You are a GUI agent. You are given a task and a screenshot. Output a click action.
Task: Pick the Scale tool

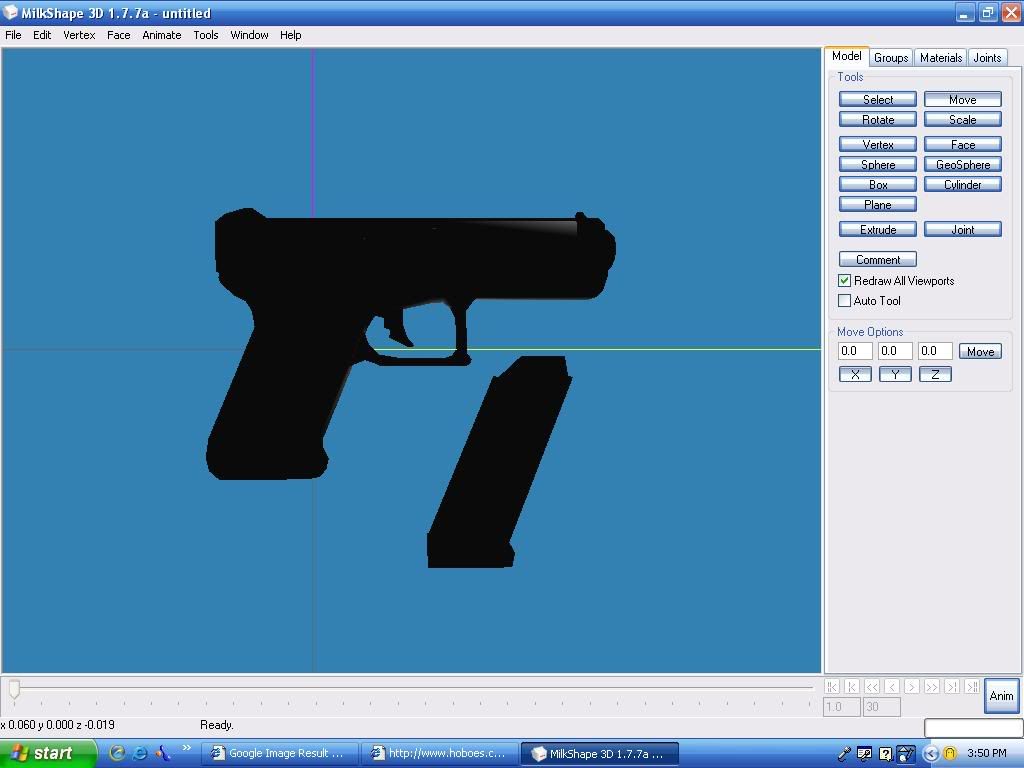(963, 120)
